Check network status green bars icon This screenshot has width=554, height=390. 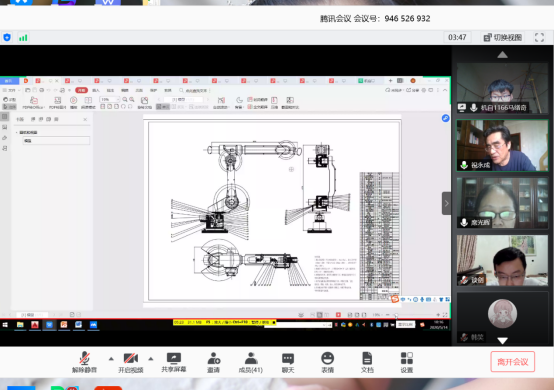(x=23, y=38)
